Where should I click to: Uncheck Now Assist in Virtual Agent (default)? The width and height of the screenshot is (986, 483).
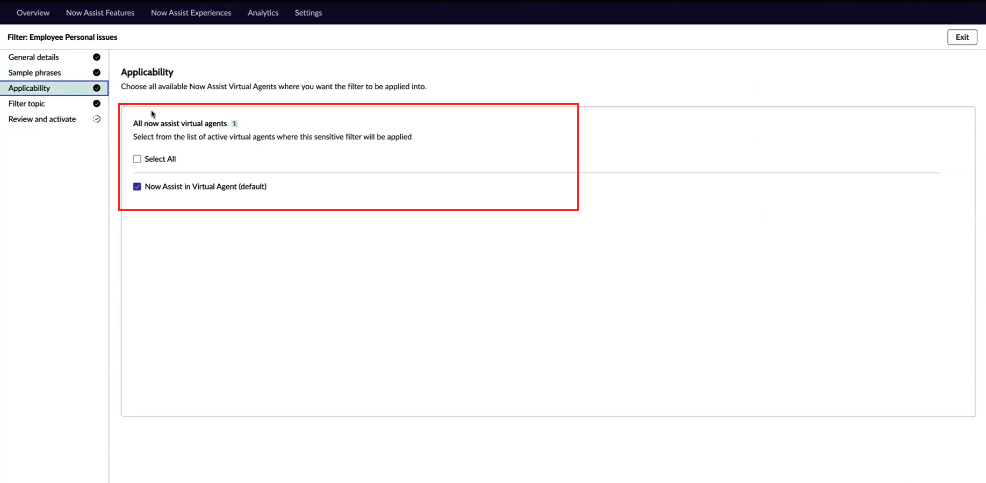[x=137, y=187]
